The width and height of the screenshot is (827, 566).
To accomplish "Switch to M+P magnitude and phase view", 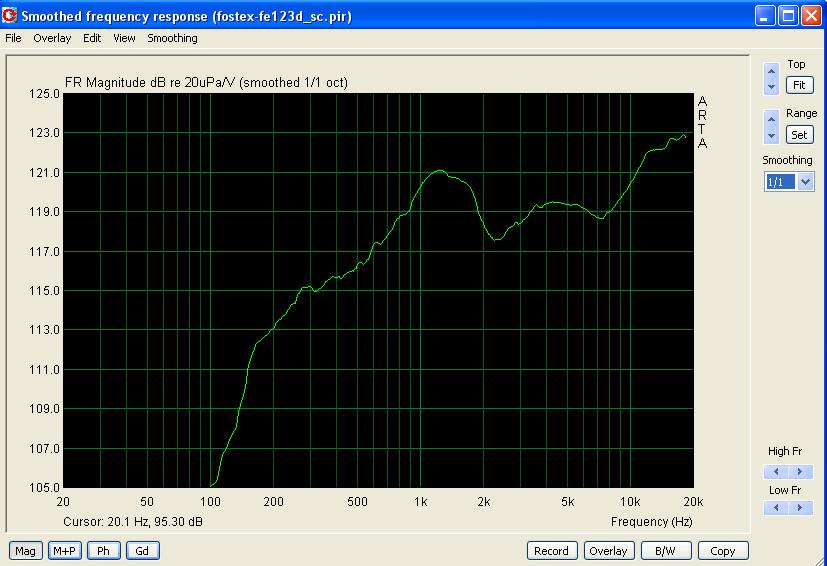I will pyautogui.click(x=64, y=551).
